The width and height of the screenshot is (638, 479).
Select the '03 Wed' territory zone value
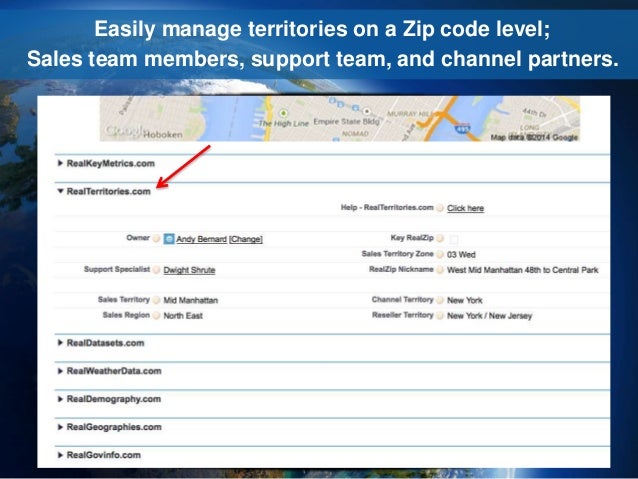(461, 255)
